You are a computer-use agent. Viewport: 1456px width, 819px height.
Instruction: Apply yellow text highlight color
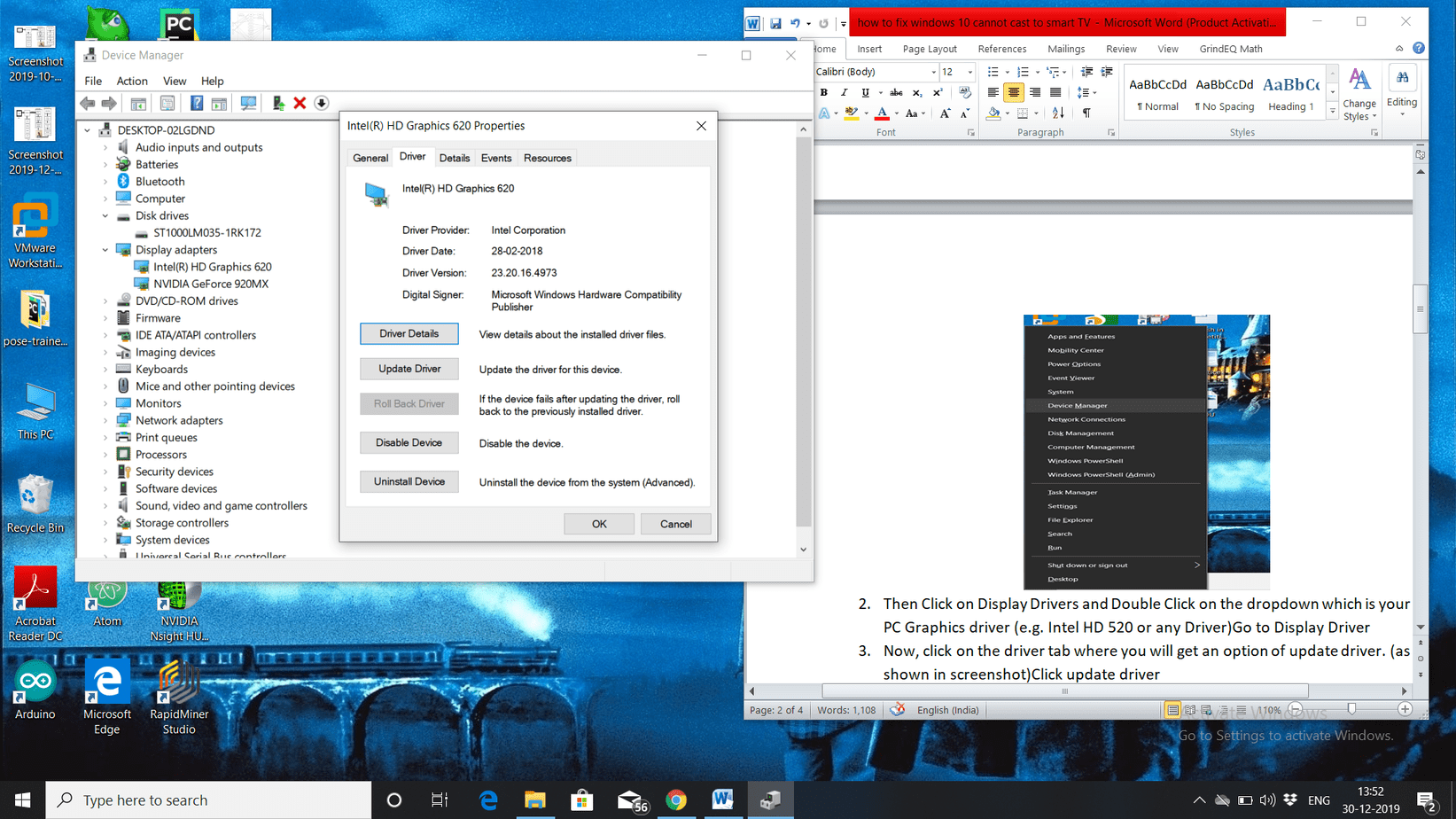point(851,113)
